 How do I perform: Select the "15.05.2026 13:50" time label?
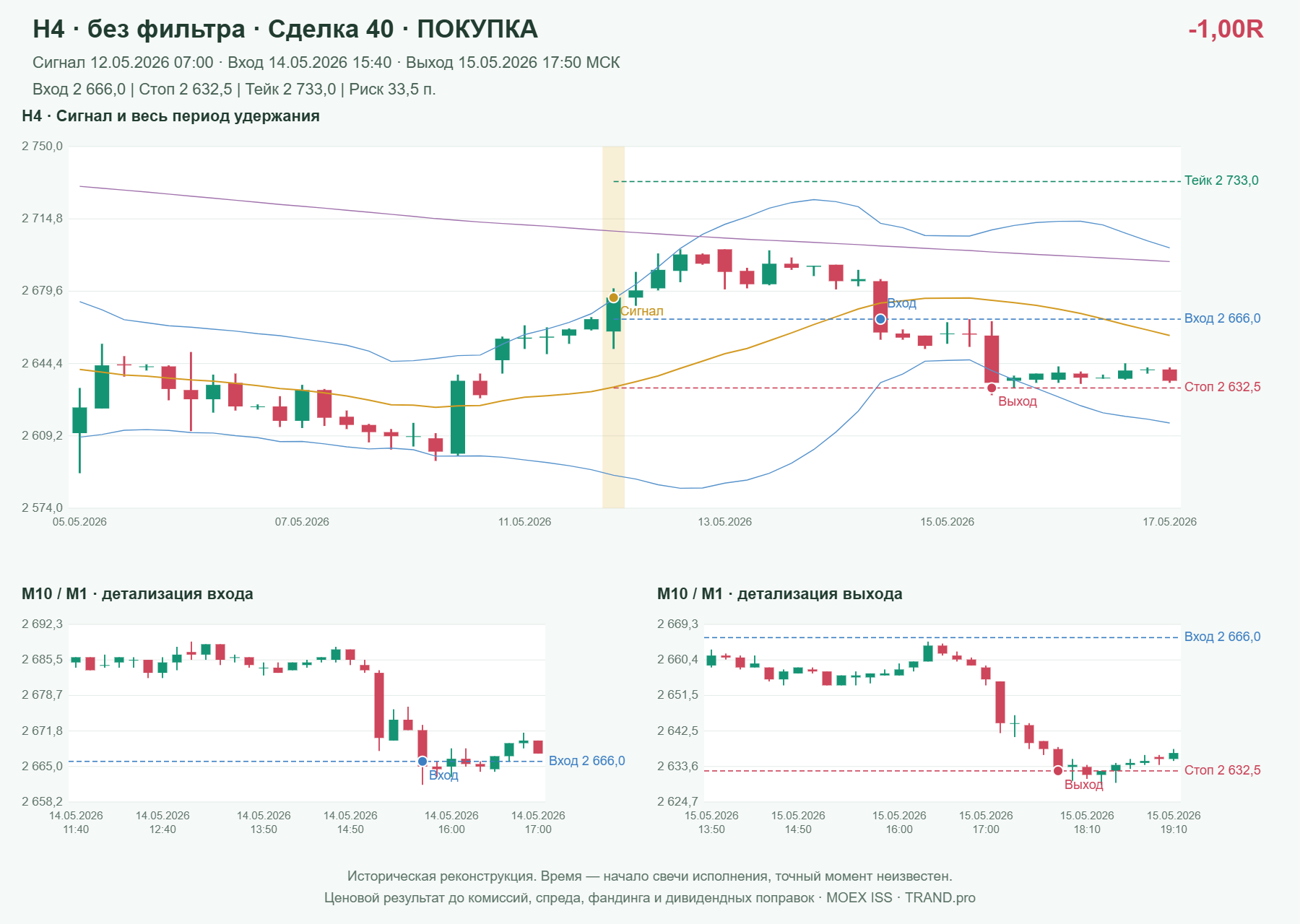[711, 822]
